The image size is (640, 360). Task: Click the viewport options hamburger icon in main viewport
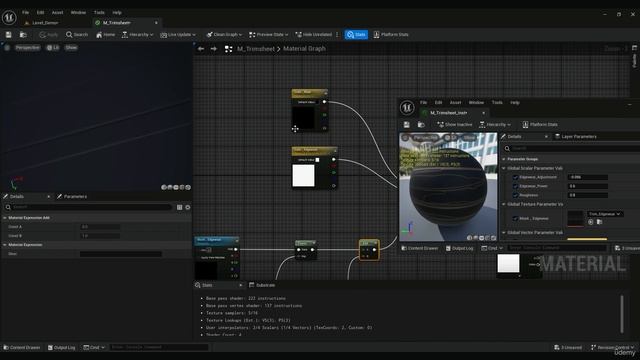click(x=7, y=48)
